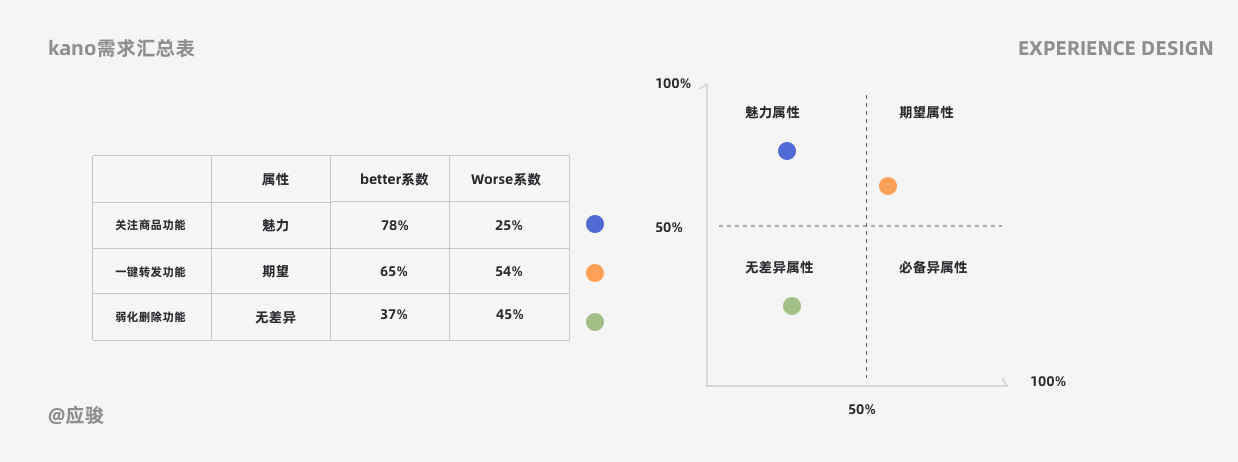The width and height of the screenshot is (1238, 462).
Task: Select the green point in the chart
Action: (792, 306)
